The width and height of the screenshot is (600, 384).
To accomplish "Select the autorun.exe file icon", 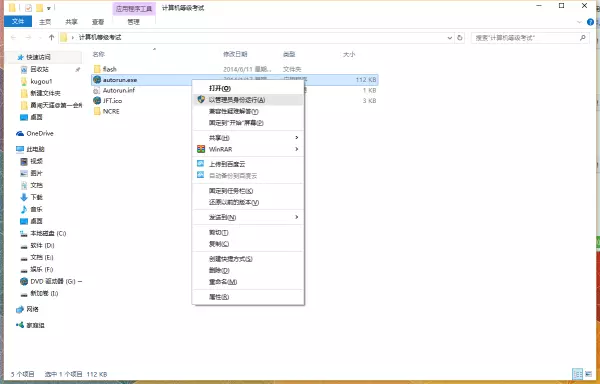I will click(97, 80).
